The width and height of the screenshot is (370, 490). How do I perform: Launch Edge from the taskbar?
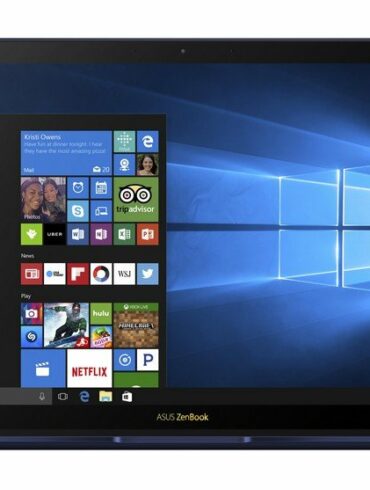click(84, 396)
